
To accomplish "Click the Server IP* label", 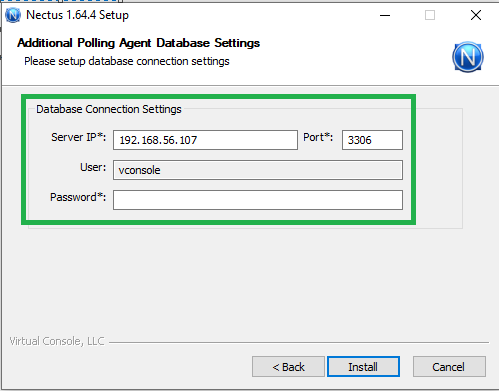I will point(78,137).
